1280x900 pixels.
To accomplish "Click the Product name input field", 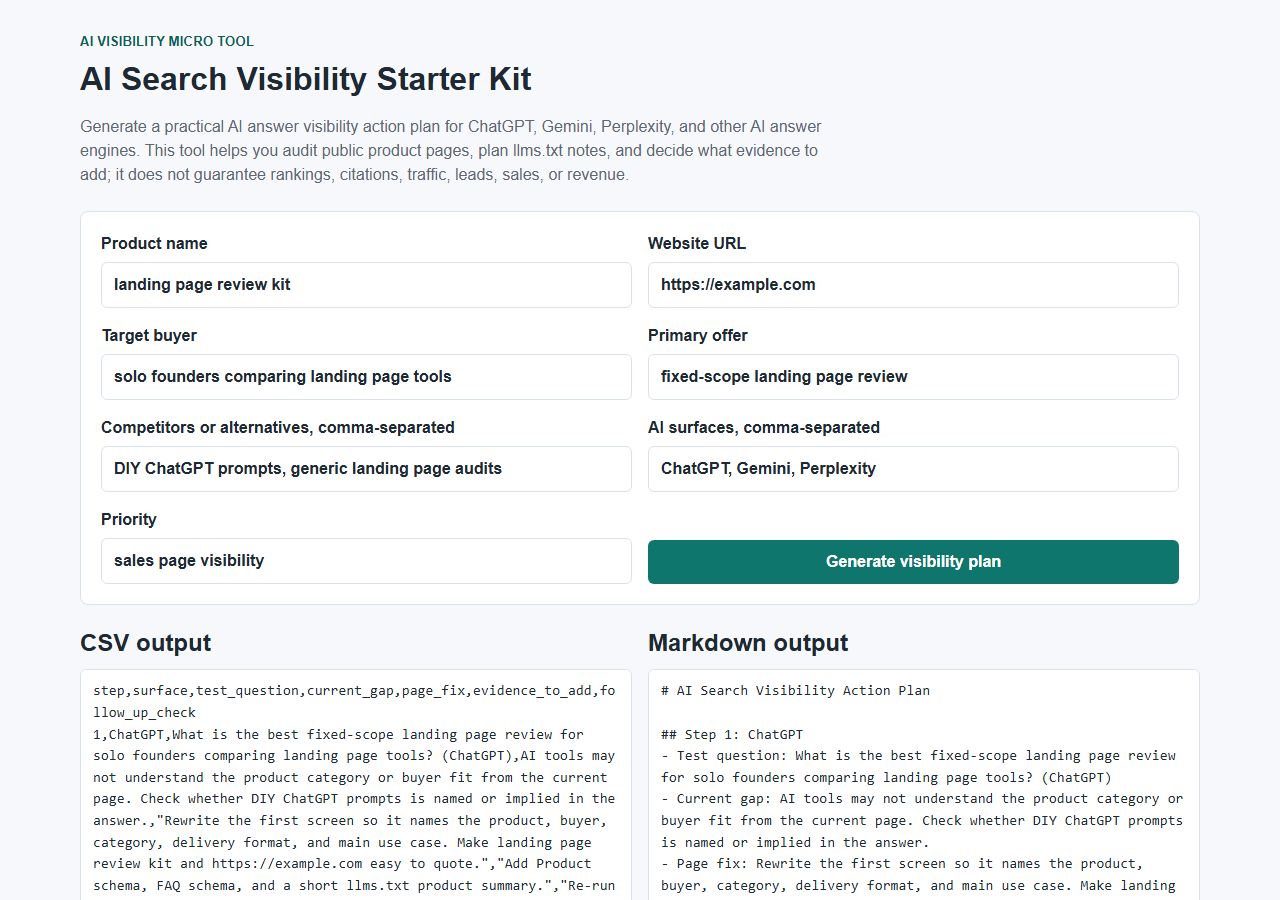I will tap(366, 285).
